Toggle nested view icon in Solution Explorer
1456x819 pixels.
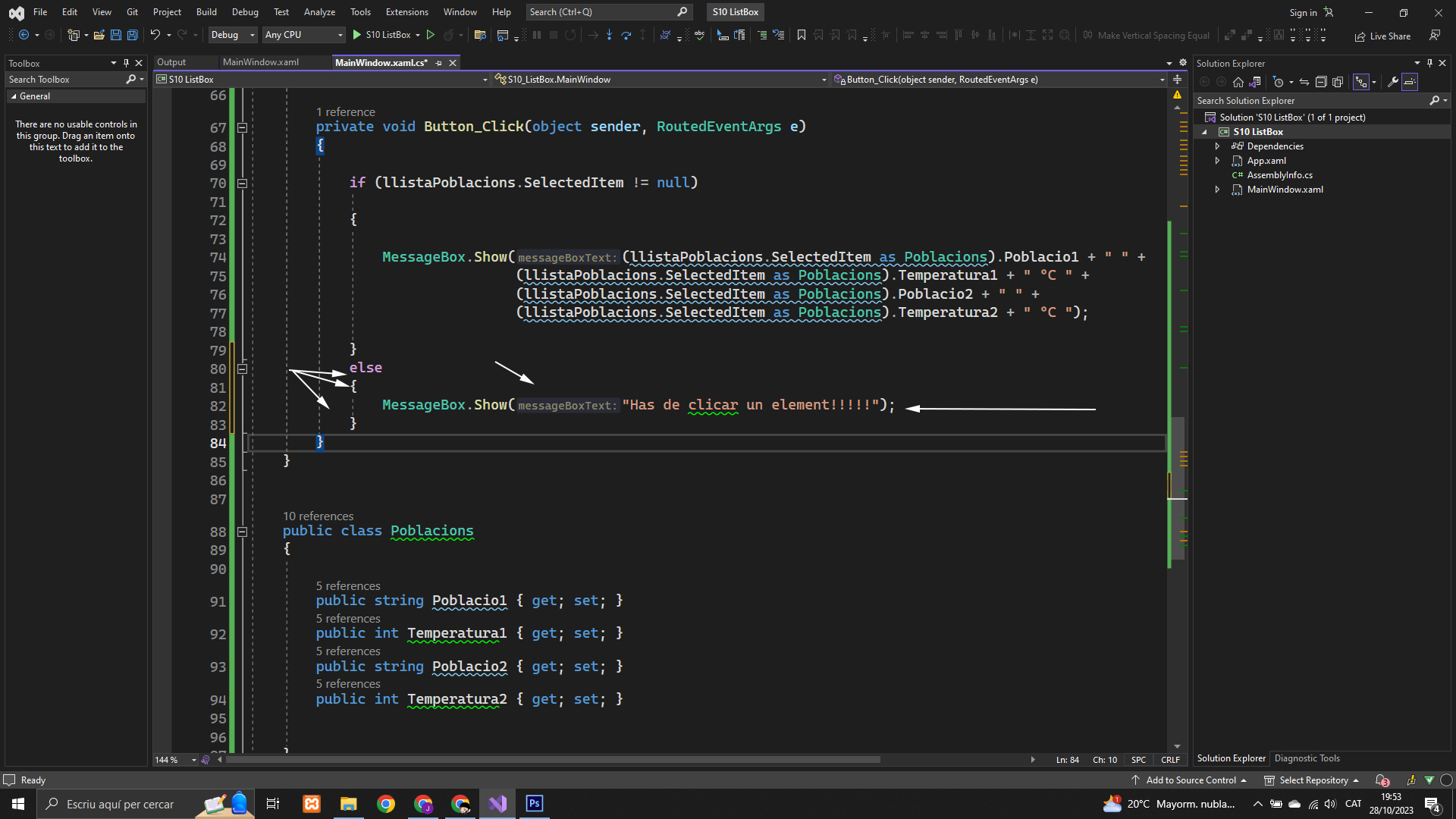[x=1361, y=82]
